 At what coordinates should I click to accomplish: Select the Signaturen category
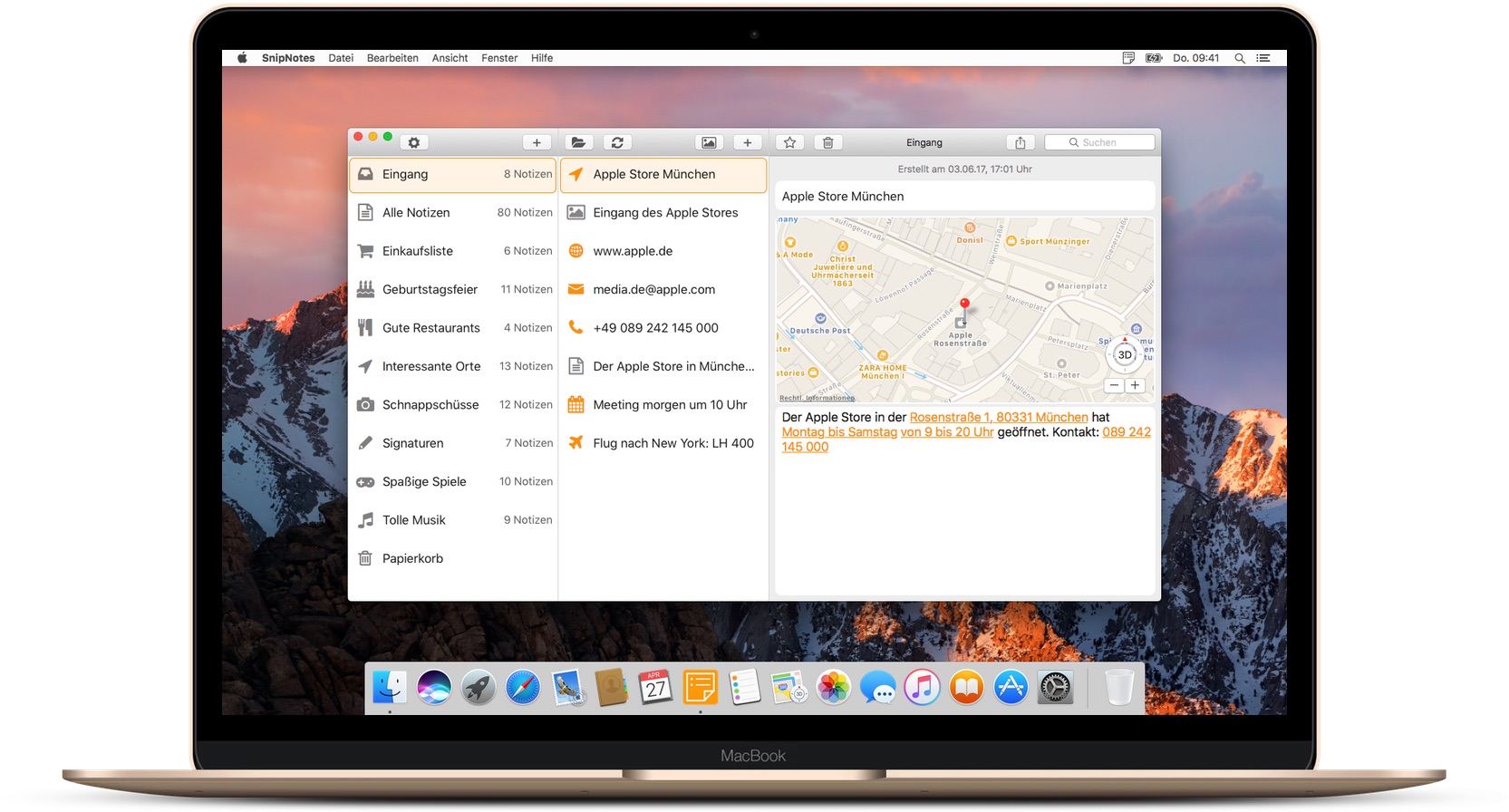452,443
